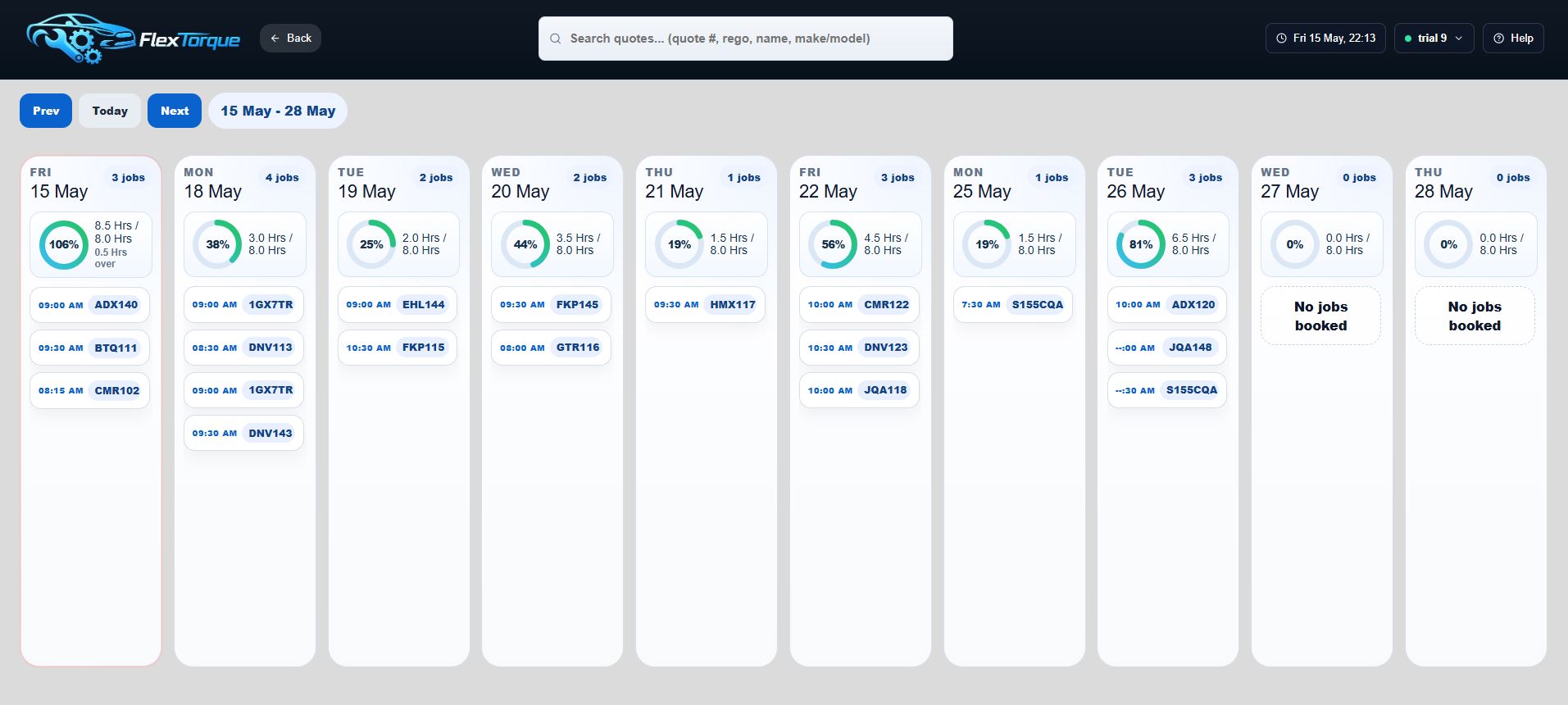Click the 4 jobs badge on 18 May
1568x705 pixels.
click(282, 178)
